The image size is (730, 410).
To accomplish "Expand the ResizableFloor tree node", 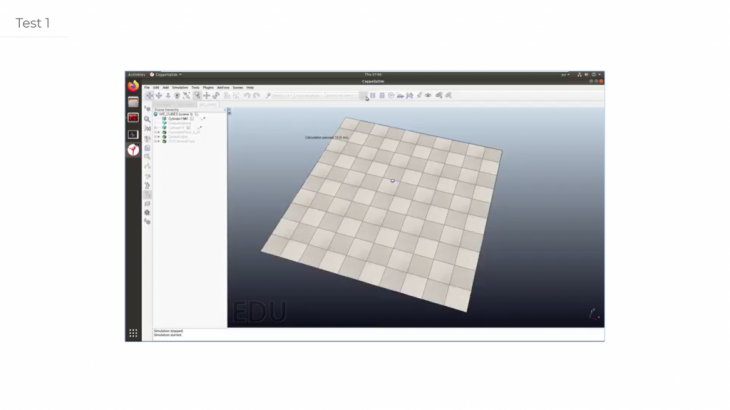I will point(156,133).
